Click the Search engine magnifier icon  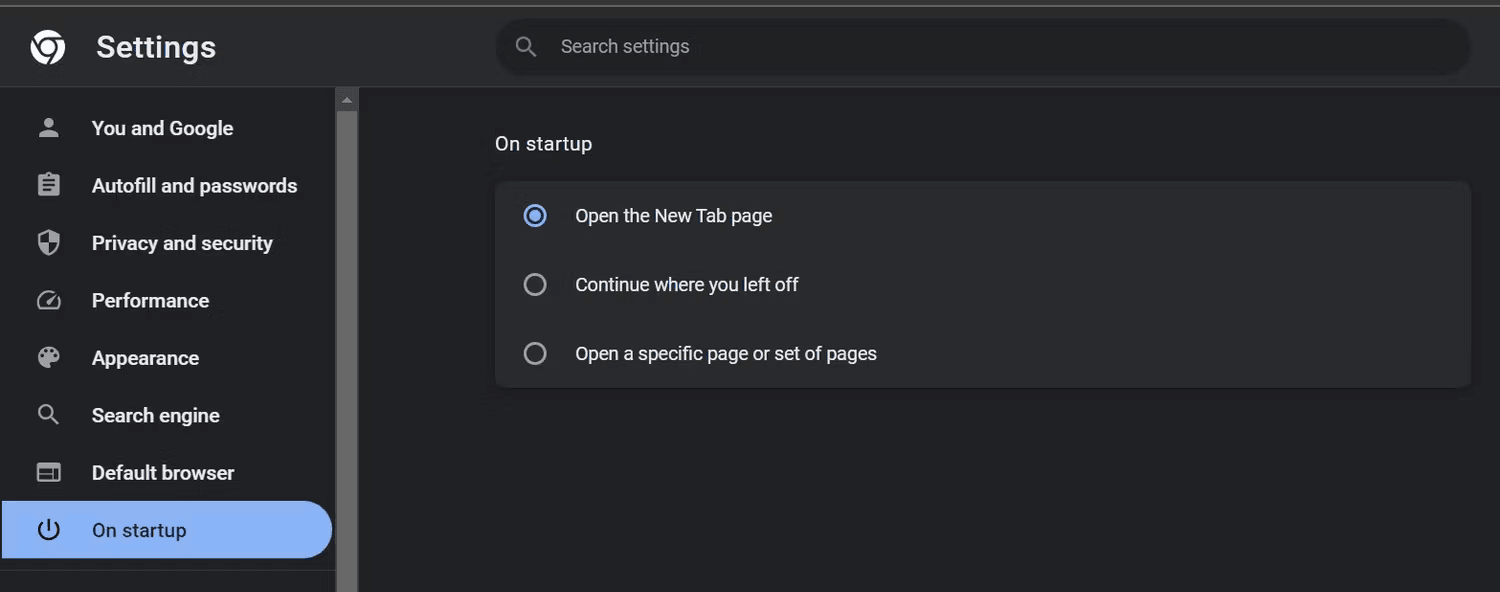point(48,414)
